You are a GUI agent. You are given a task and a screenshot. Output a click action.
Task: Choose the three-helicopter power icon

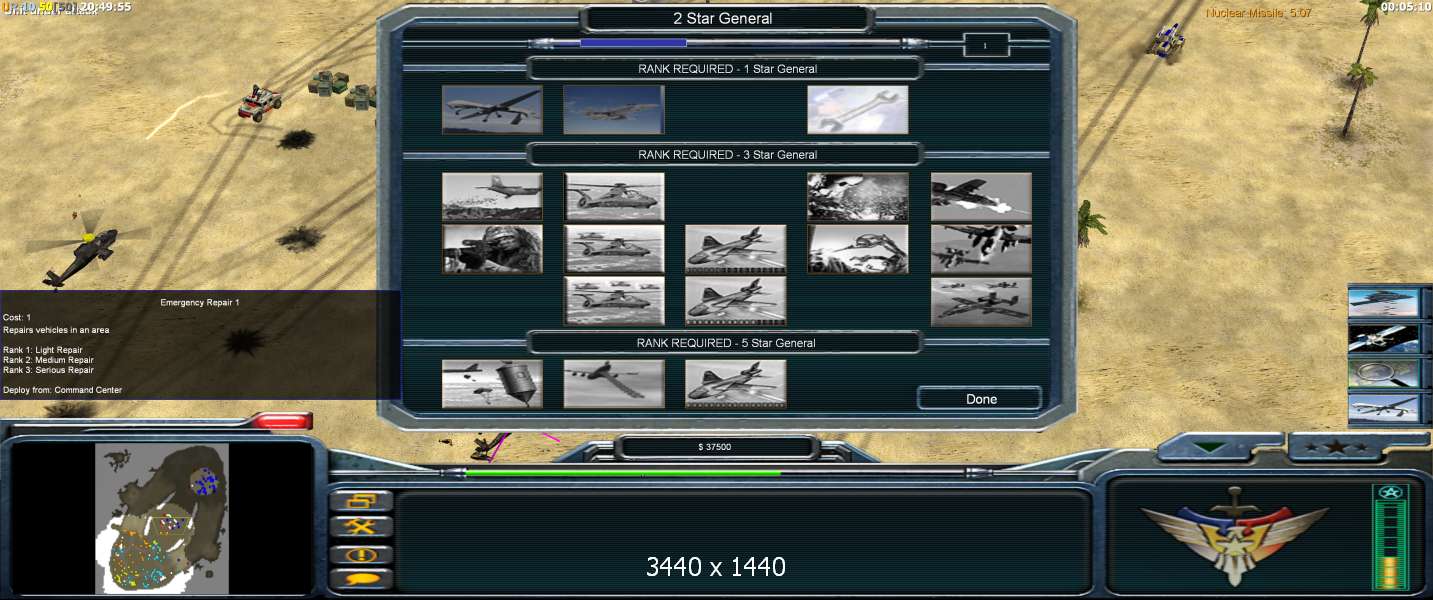pos(614,301)
